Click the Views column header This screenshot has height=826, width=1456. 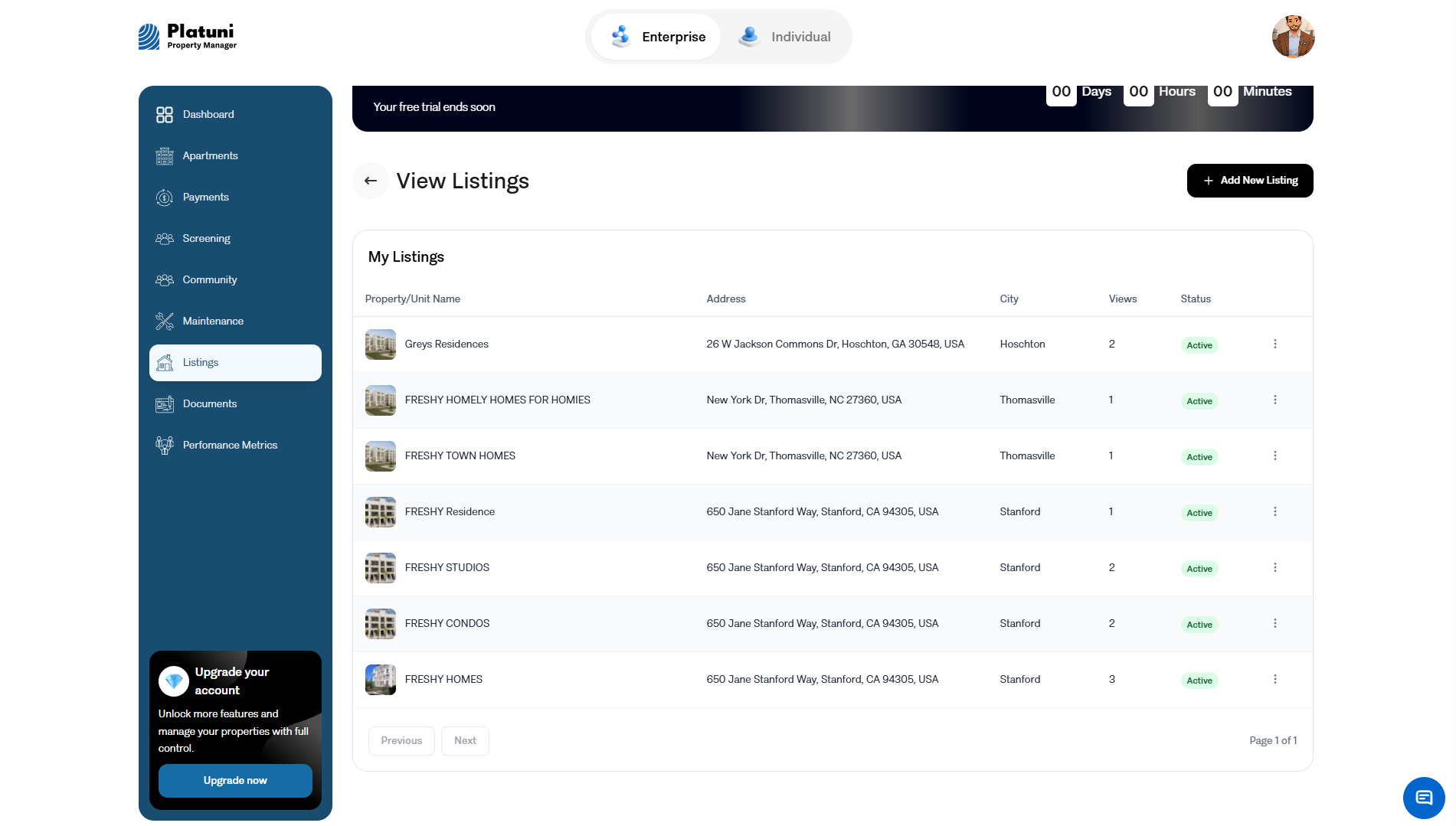[1123, 299]
